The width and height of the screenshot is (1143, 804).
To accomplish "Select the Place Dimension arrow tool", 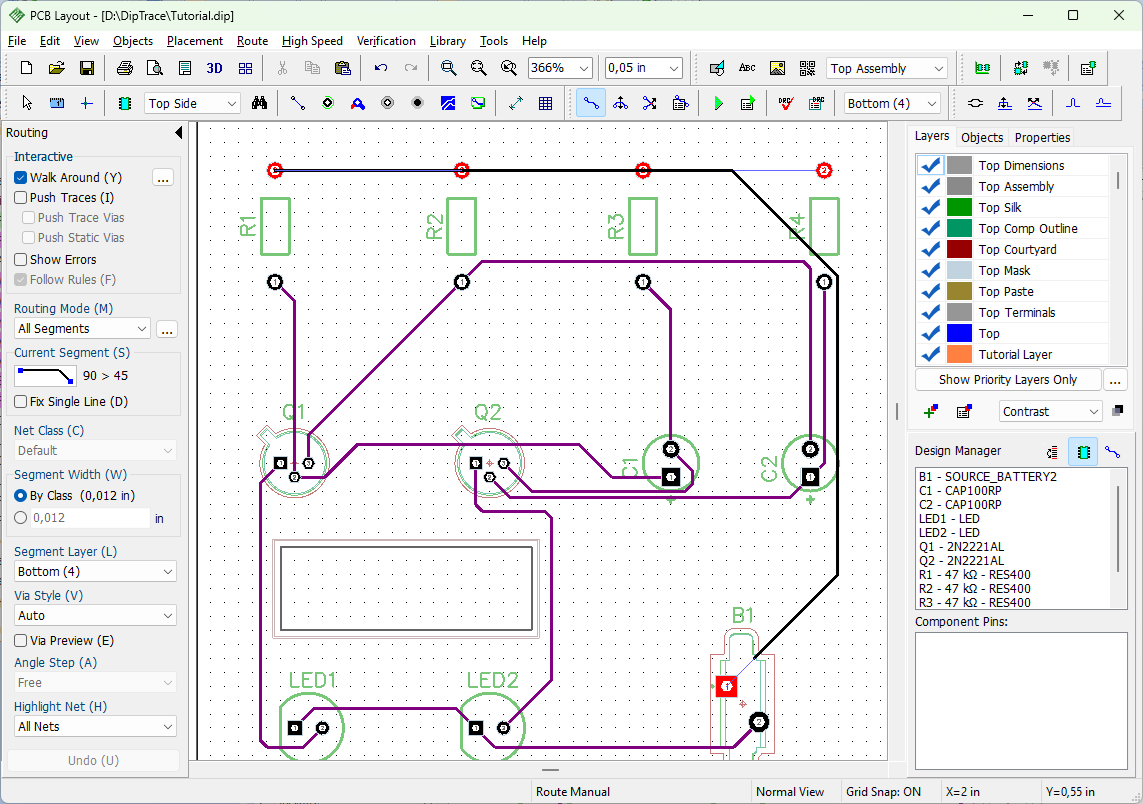I will [516, 104].
